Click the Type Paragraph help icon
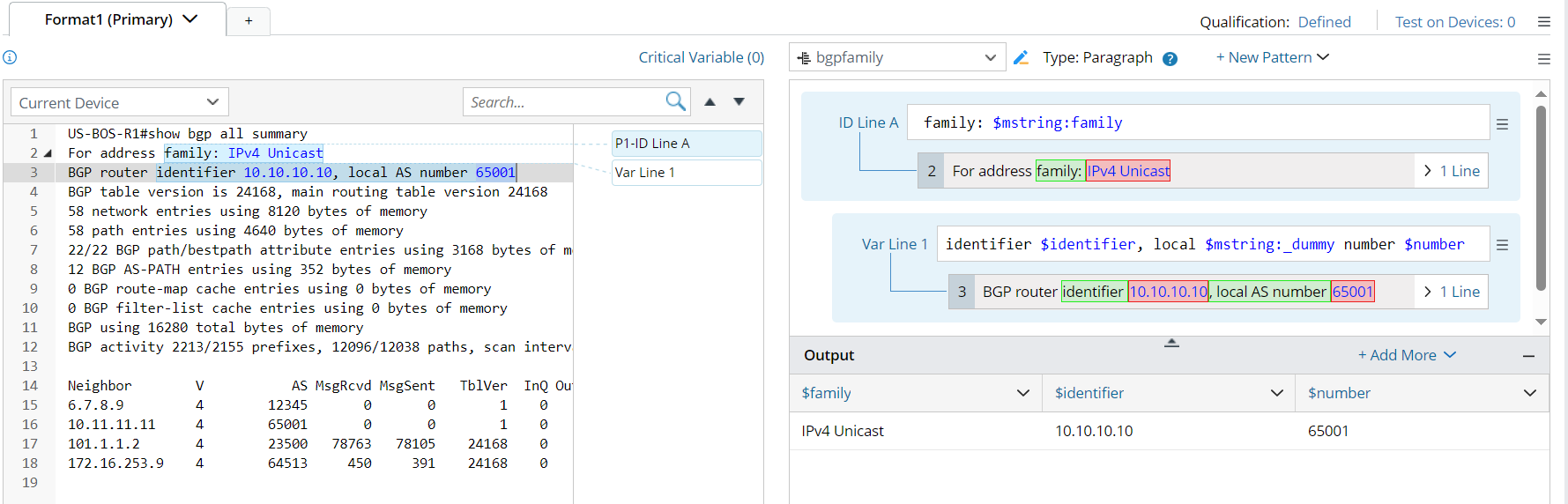Screen dimensions: 1568x504 1170,59
